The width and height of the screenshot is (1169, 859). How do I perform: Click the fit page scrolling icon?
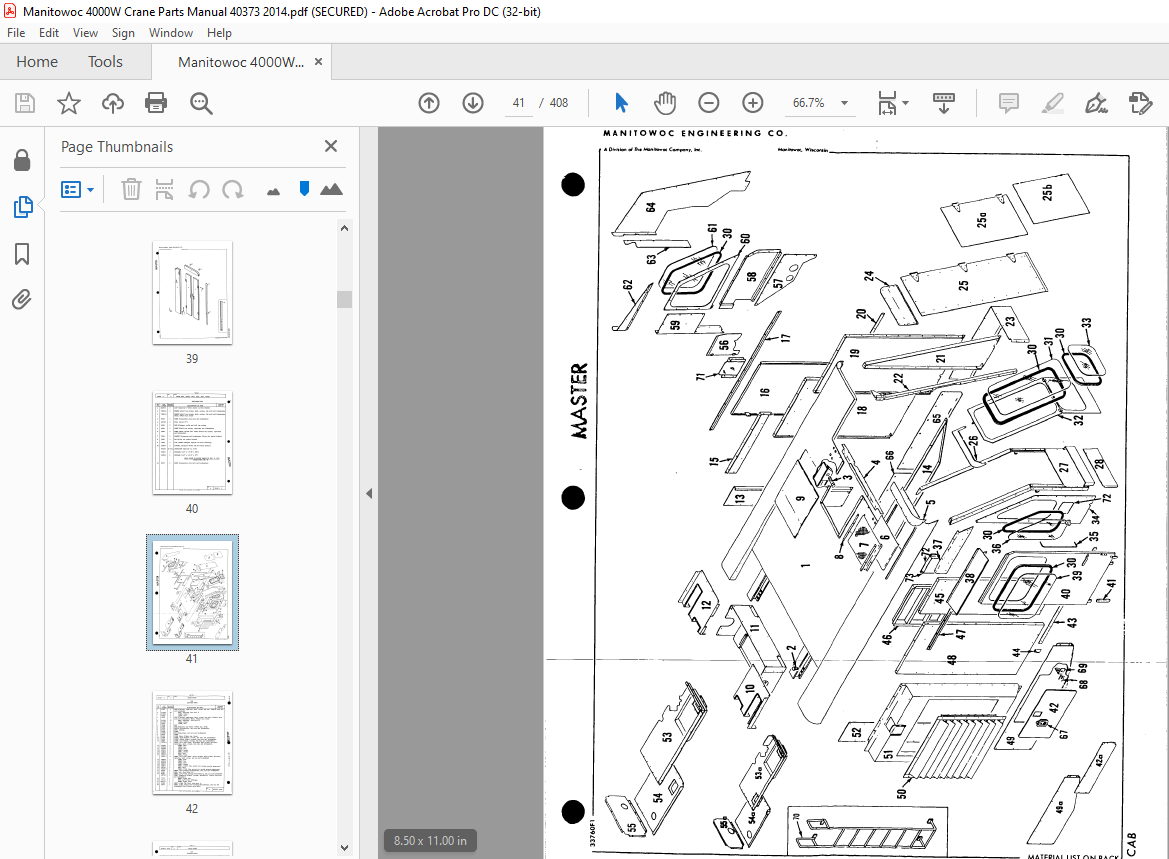(887, 103)
